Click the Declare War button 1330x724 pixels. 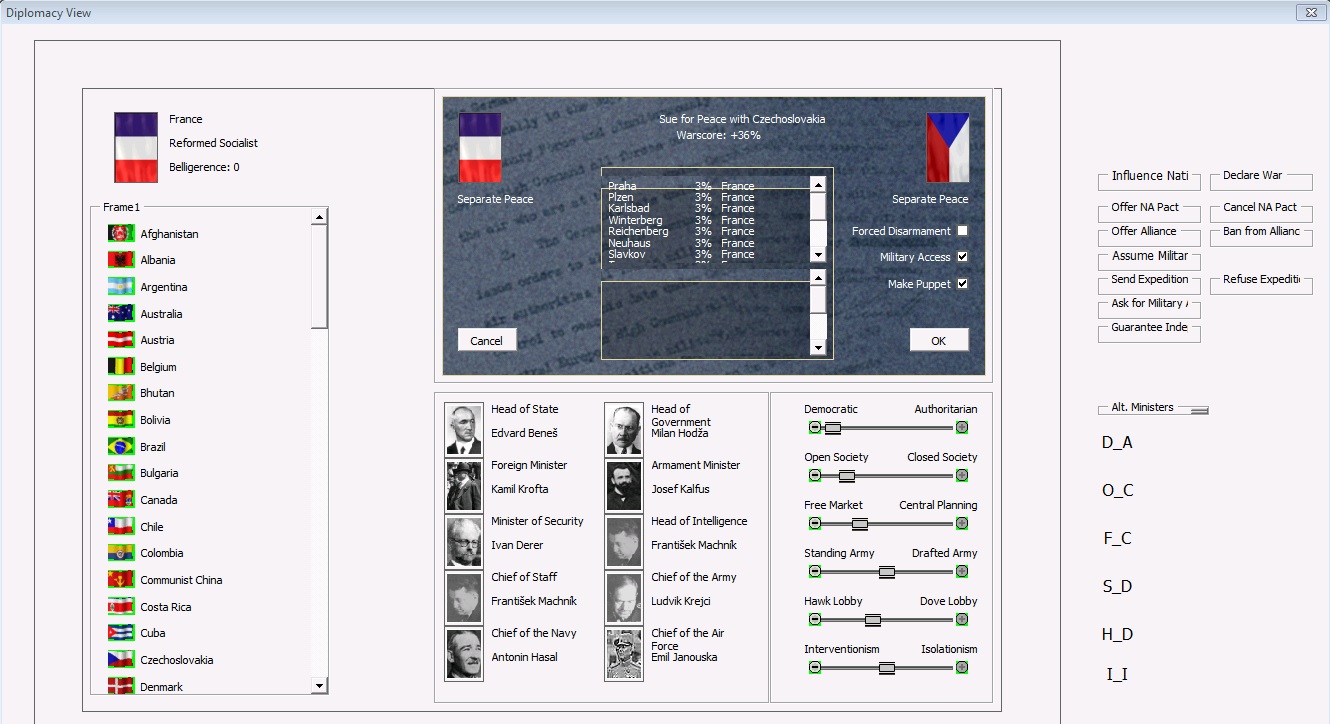[x=1260, y=177]
